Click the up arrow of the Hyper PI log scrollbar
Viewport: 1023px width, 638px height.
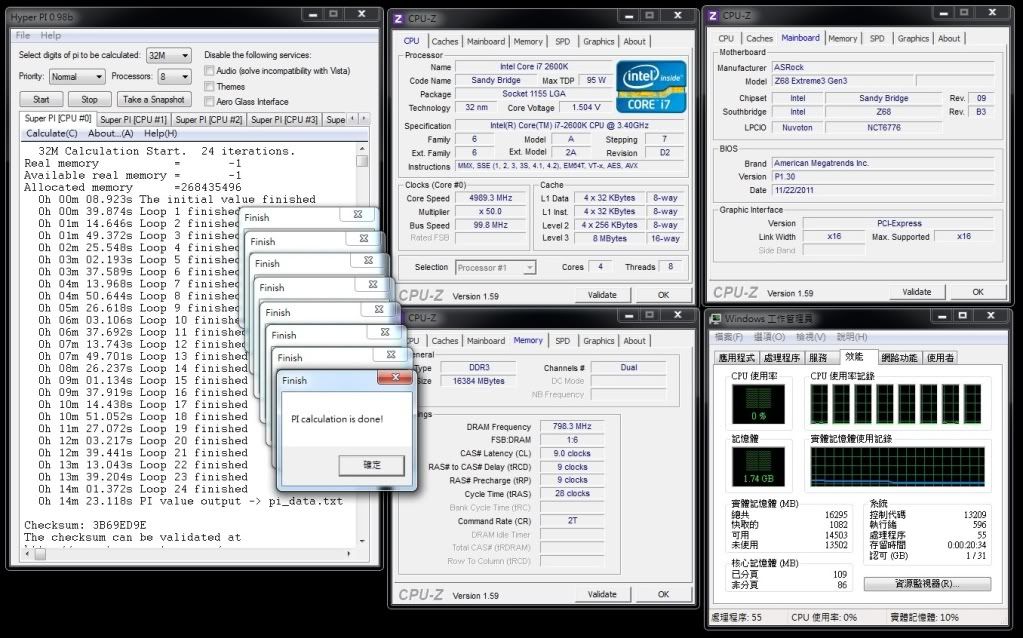click(362, 149)
